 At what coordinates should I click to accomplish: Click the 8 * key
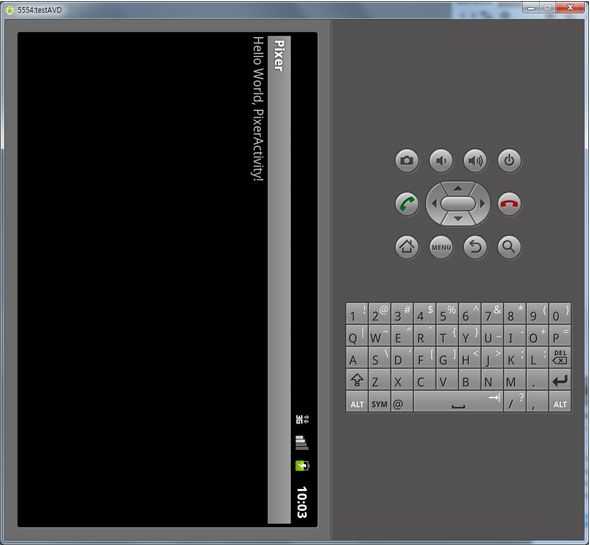point(515,313)
